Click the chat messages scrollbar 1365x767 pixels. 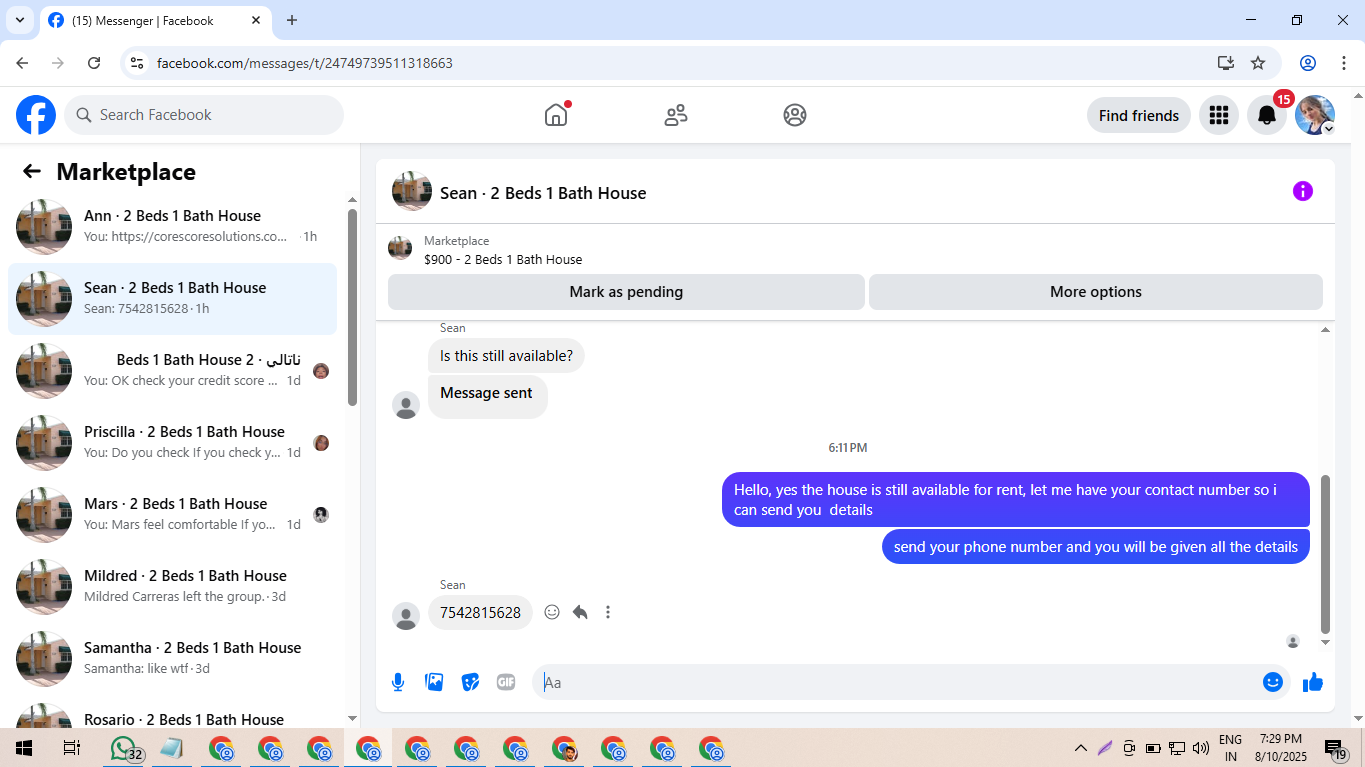1326,554
